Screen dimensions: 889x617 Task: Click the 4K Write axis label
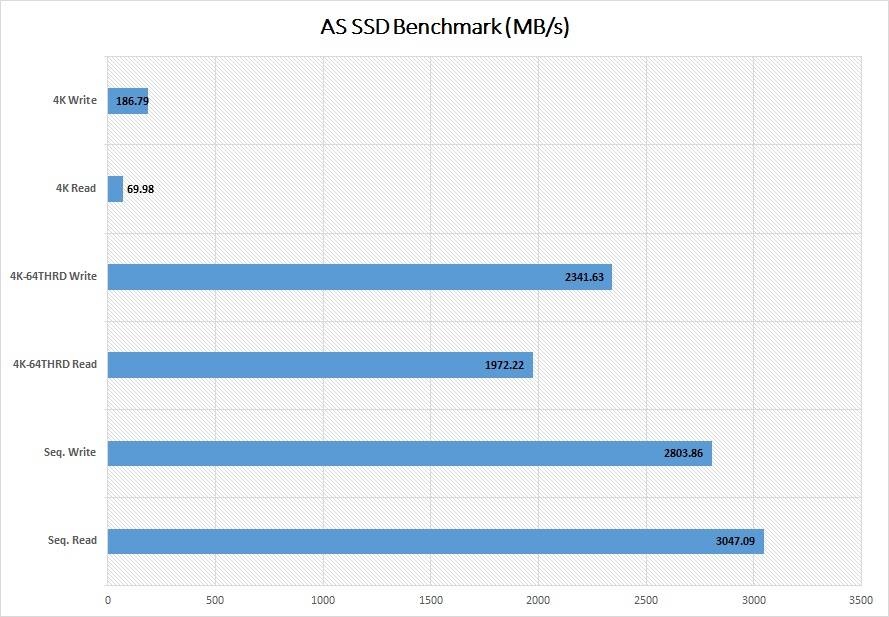tap(75, 100)
